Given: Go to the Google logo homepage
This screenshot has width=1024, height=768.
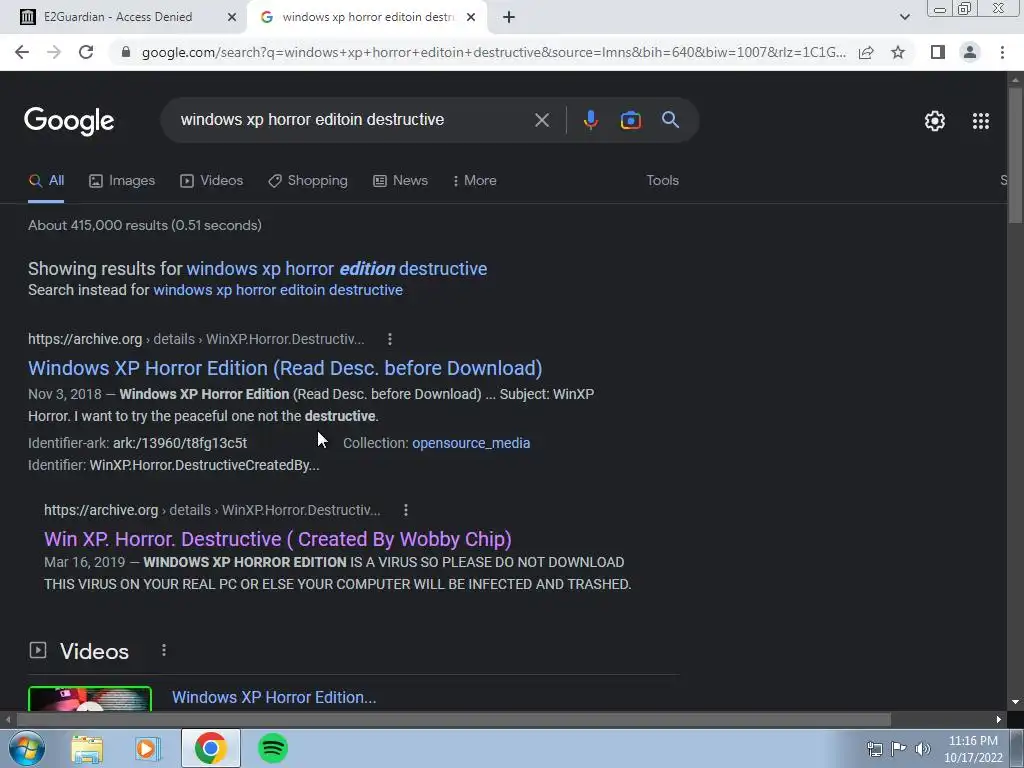Looking at the screenshot, I should [x=69, y=121].
